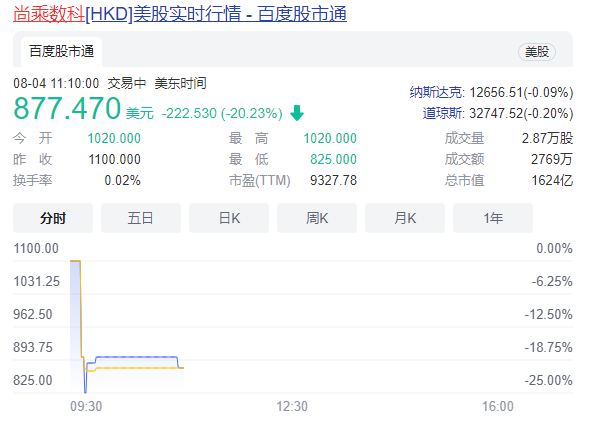Open the 尚乘数科[HKD]美股实时行情 title link
Viewport: 589px width, 421px height.
(180, 14)
